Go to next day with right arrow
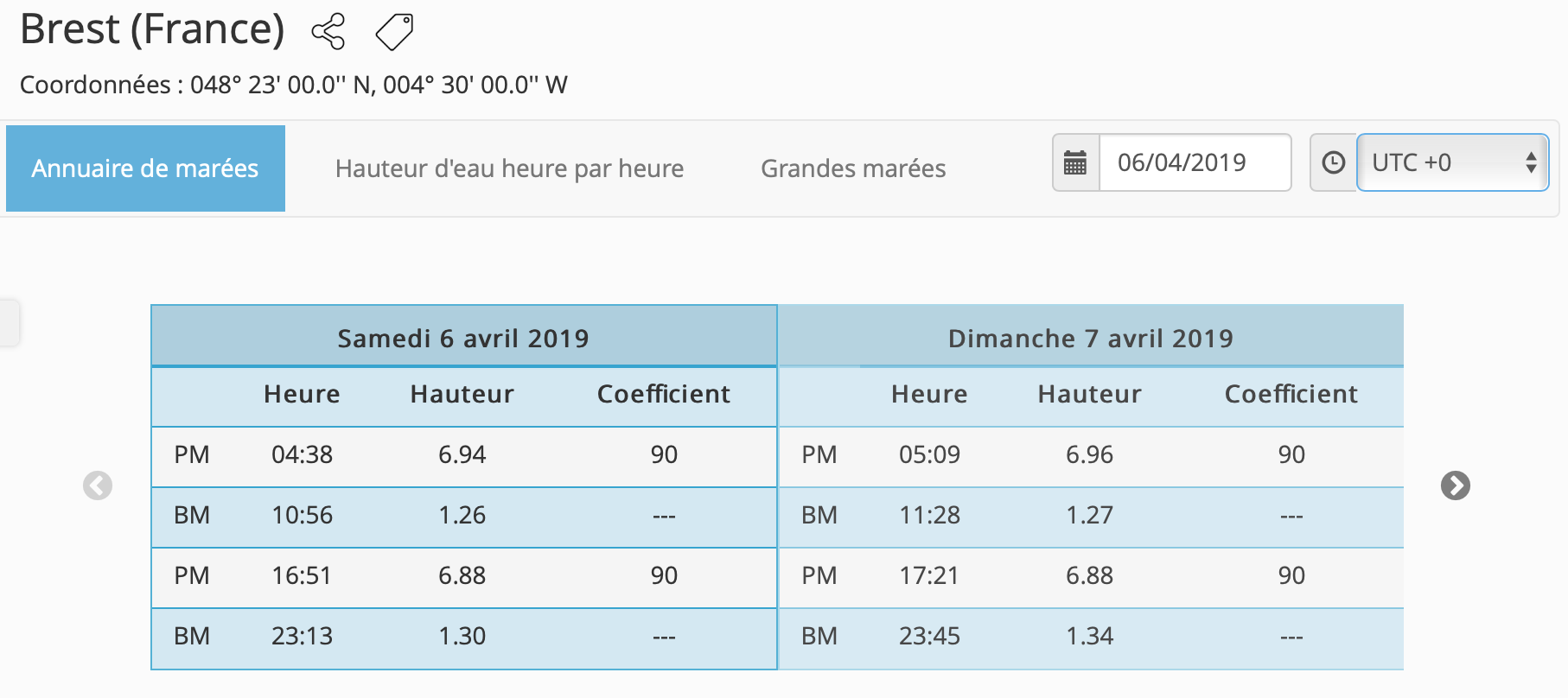Viewport: 1568px width, 698px height. tap(1455, 485)
